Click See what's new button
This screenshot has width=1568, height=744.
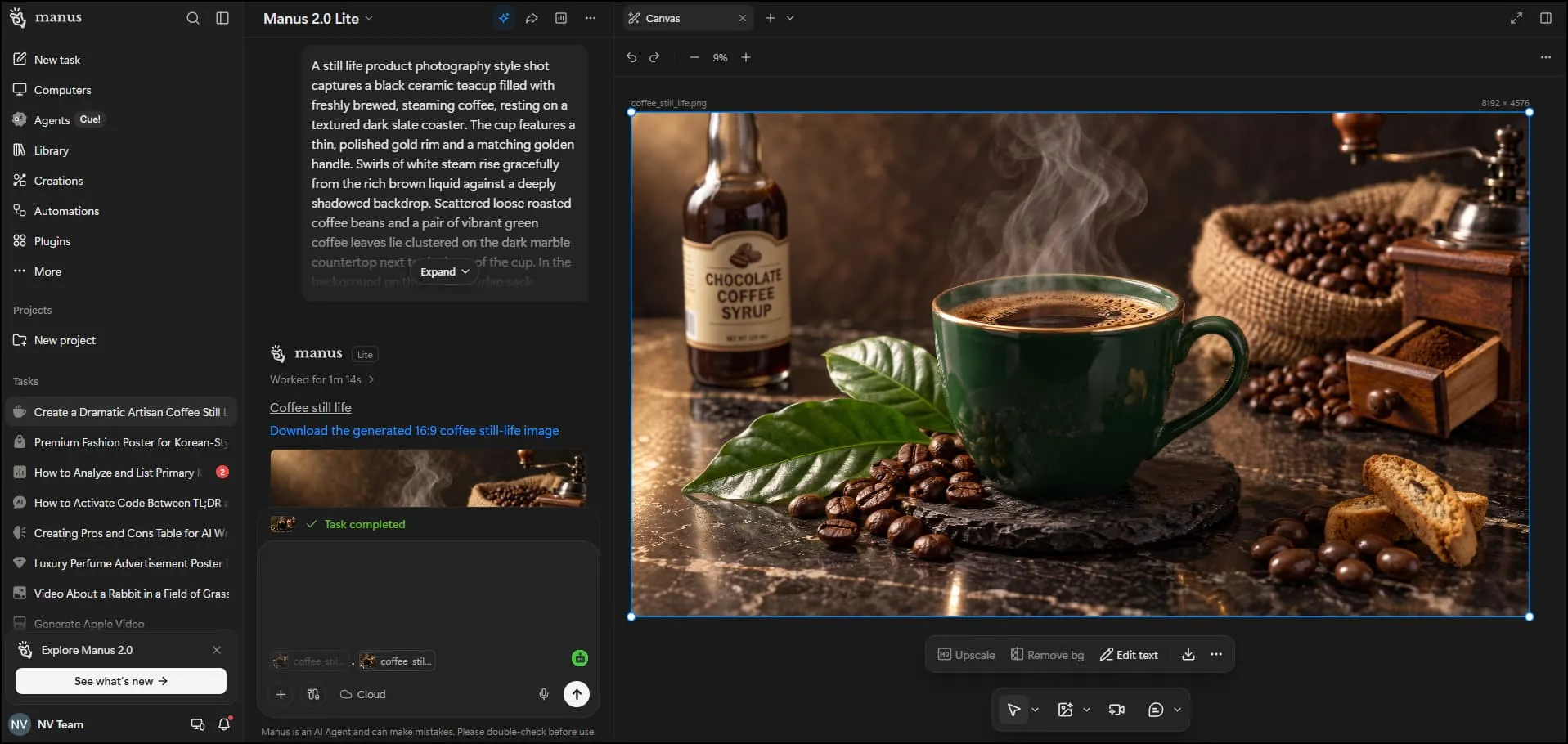pyautogui.click(x=121, y=681)
